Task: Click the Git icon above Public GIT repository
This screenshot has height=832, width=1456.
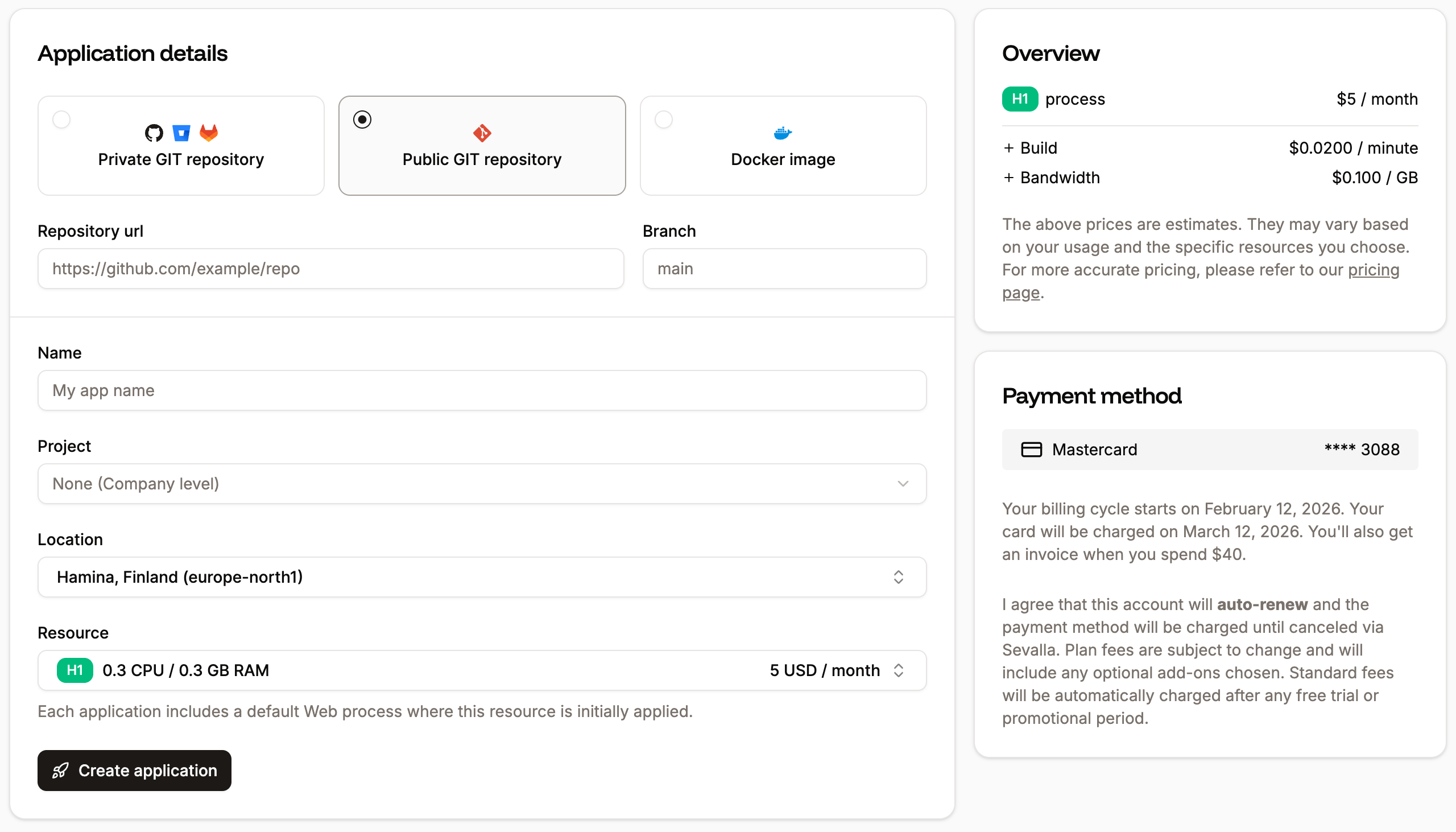Action: point(481,132)
